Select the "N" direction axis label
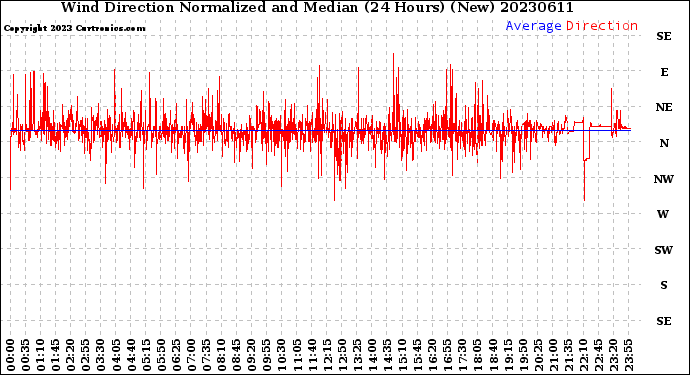690x375 pixels. 664,143
